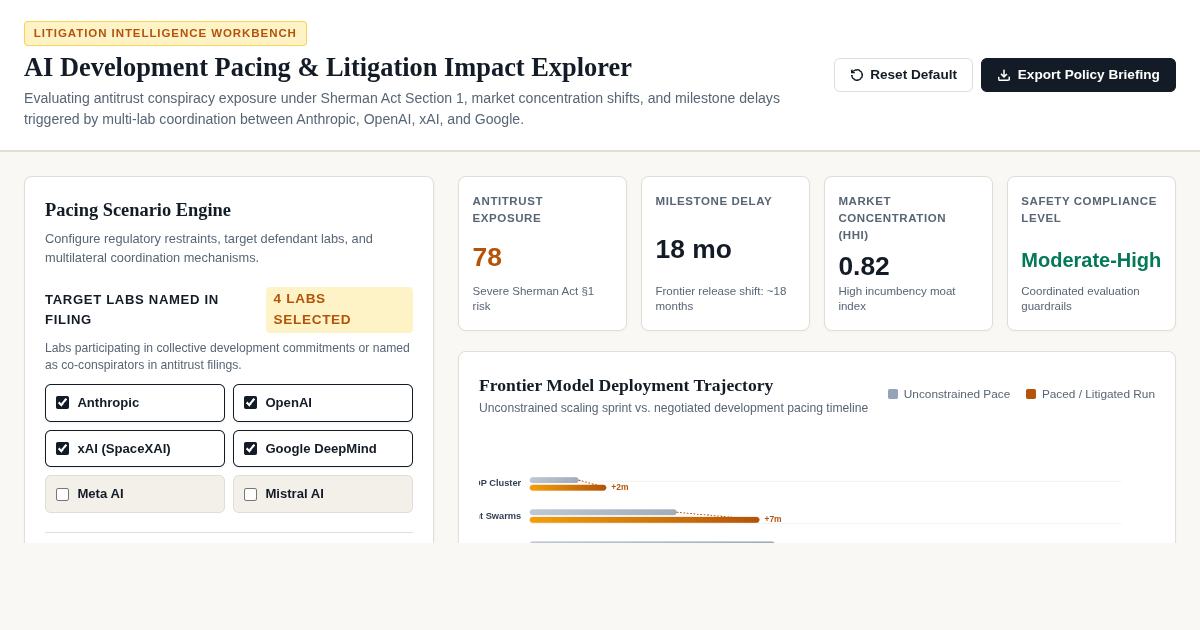The height and width of the screenshot is (630, 1200).
Task: Click the "0.82" HHI value
Action: coord(864,266)
